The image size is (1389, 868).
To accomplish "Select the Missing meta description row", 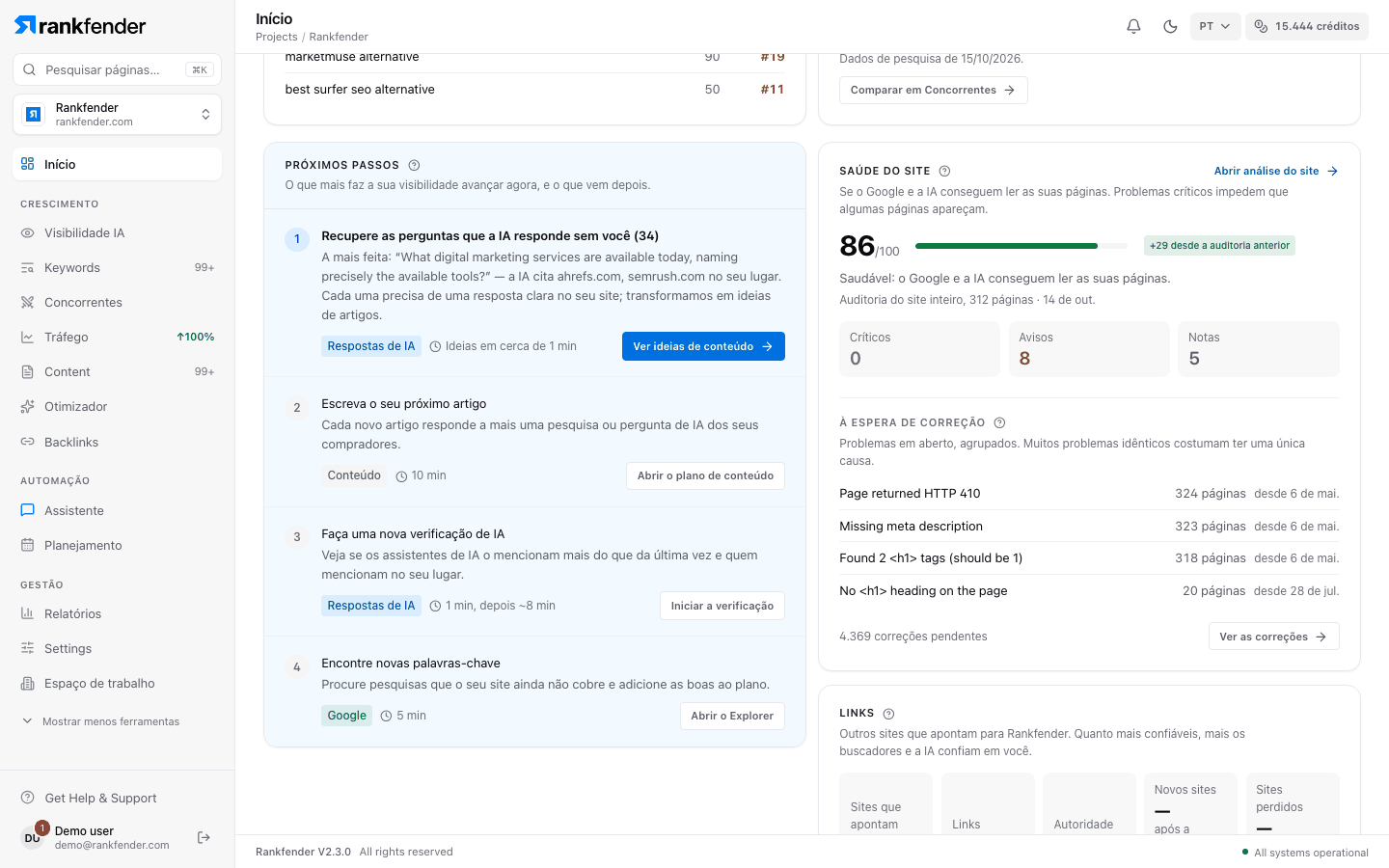I will click(1089, 527).
